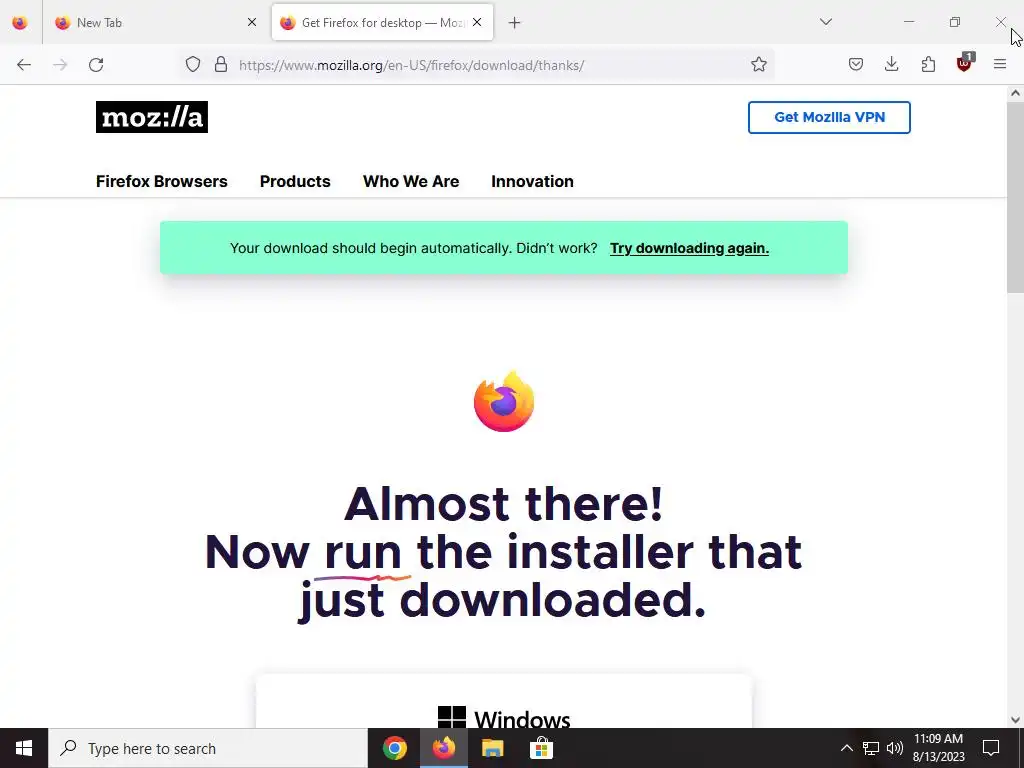Open the Products menu
The image size is (1024, 768).
pyautogui.click(x=295, y=182)
